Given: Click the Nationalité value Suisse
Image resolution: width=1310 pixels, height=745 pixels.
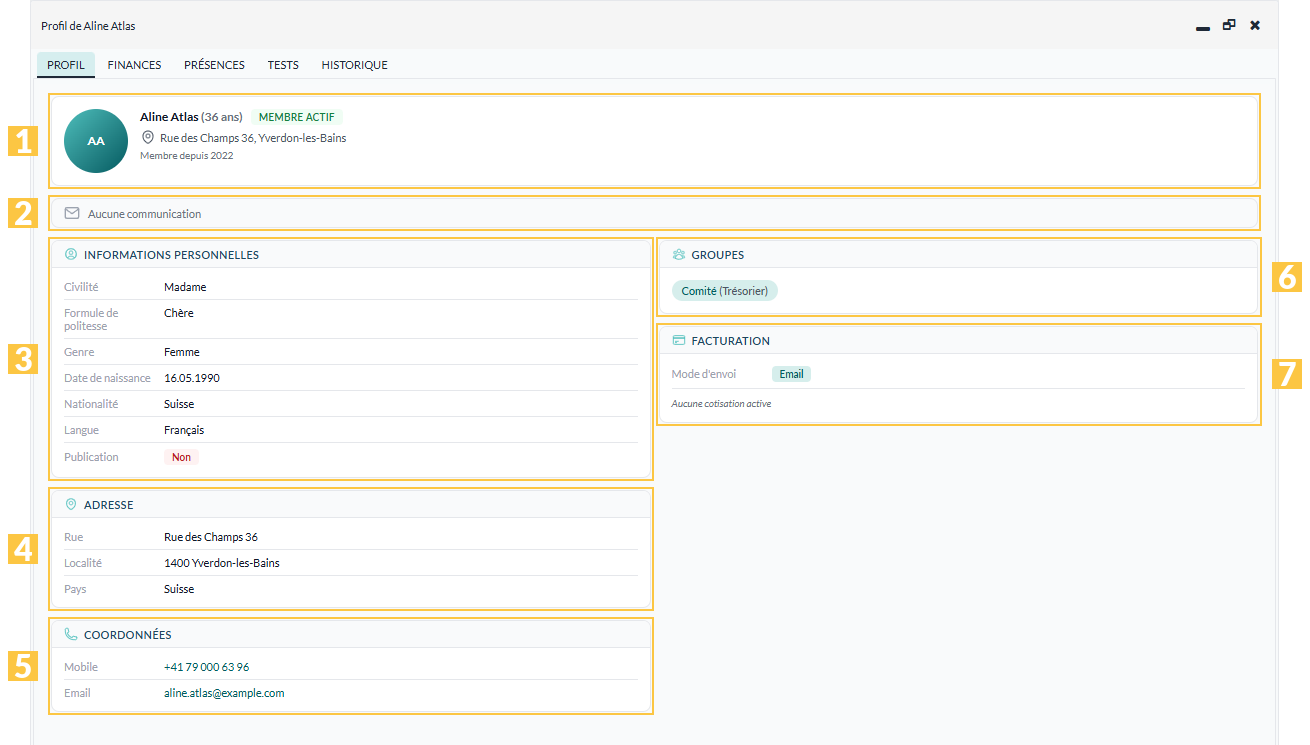Looking at the screenshot, I should pos(179,404).
